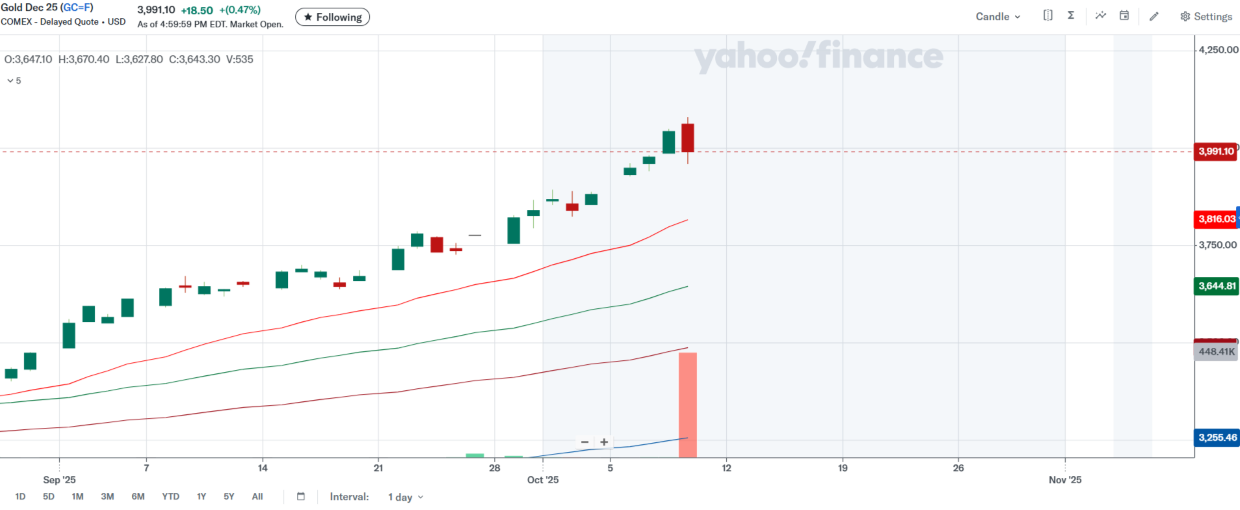Viewport: 1240px width, 510px height.
Task: Select the pencil drawing tool
Action: [x=1154, y=16]
